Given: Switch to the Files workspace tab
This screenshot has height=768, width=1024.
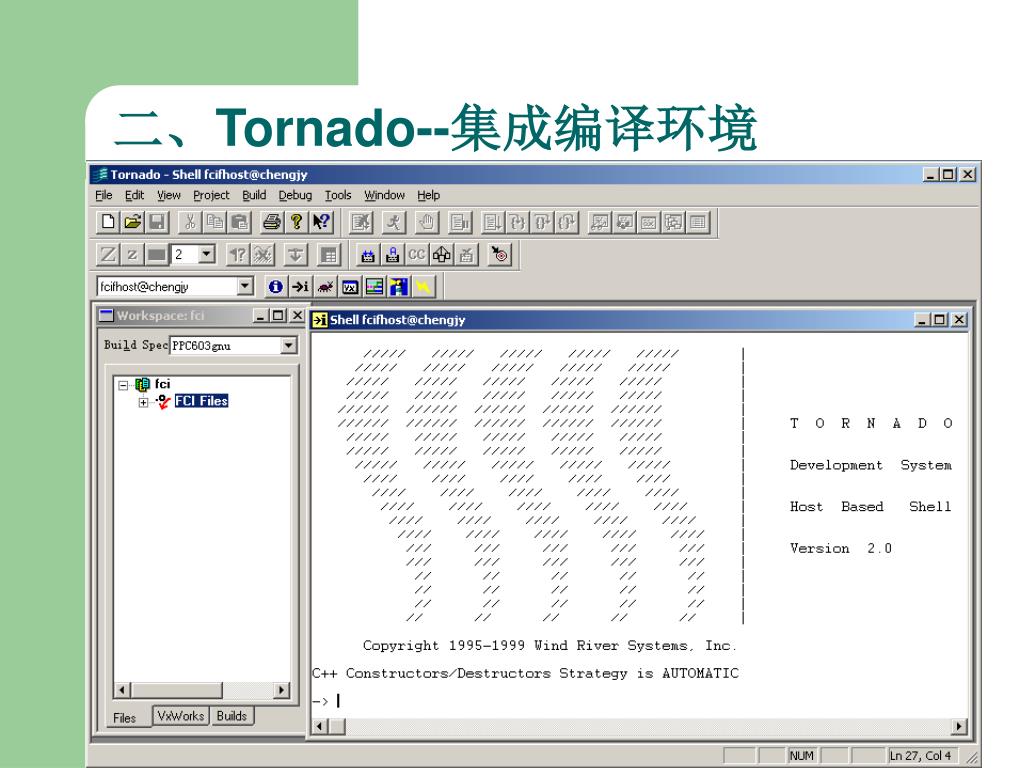Looking at the screenshot, I should coord(125,718).
